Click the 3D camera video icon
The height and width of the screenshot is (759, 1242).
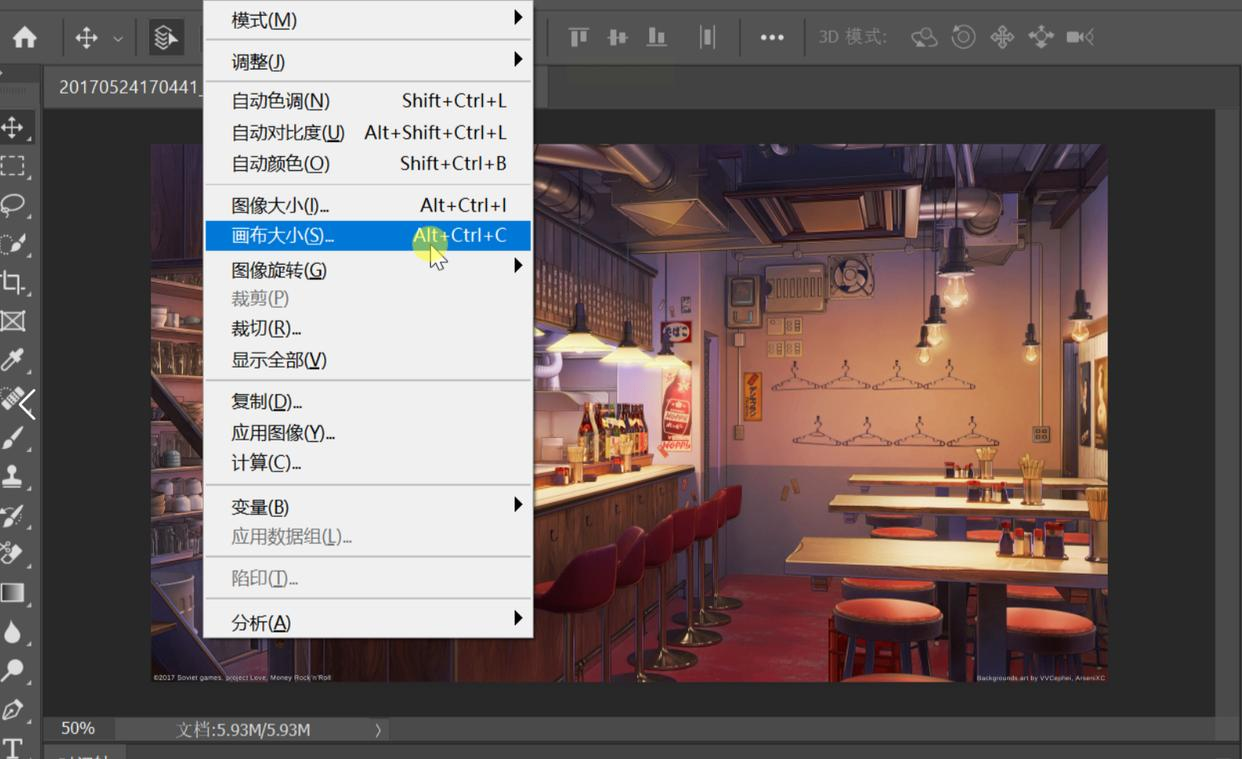tap(1079, 38)
